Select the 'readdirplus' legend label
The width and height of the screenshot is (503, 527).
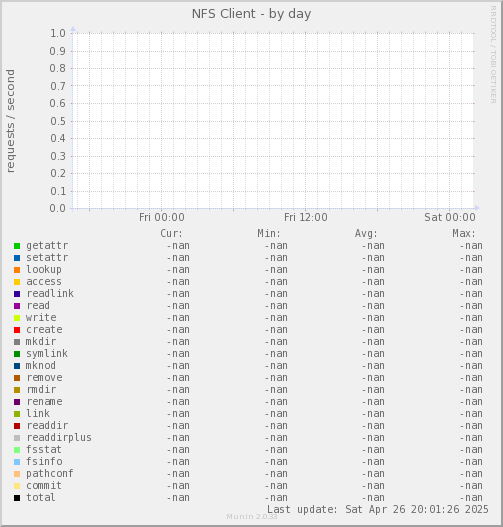coord(59,438)
